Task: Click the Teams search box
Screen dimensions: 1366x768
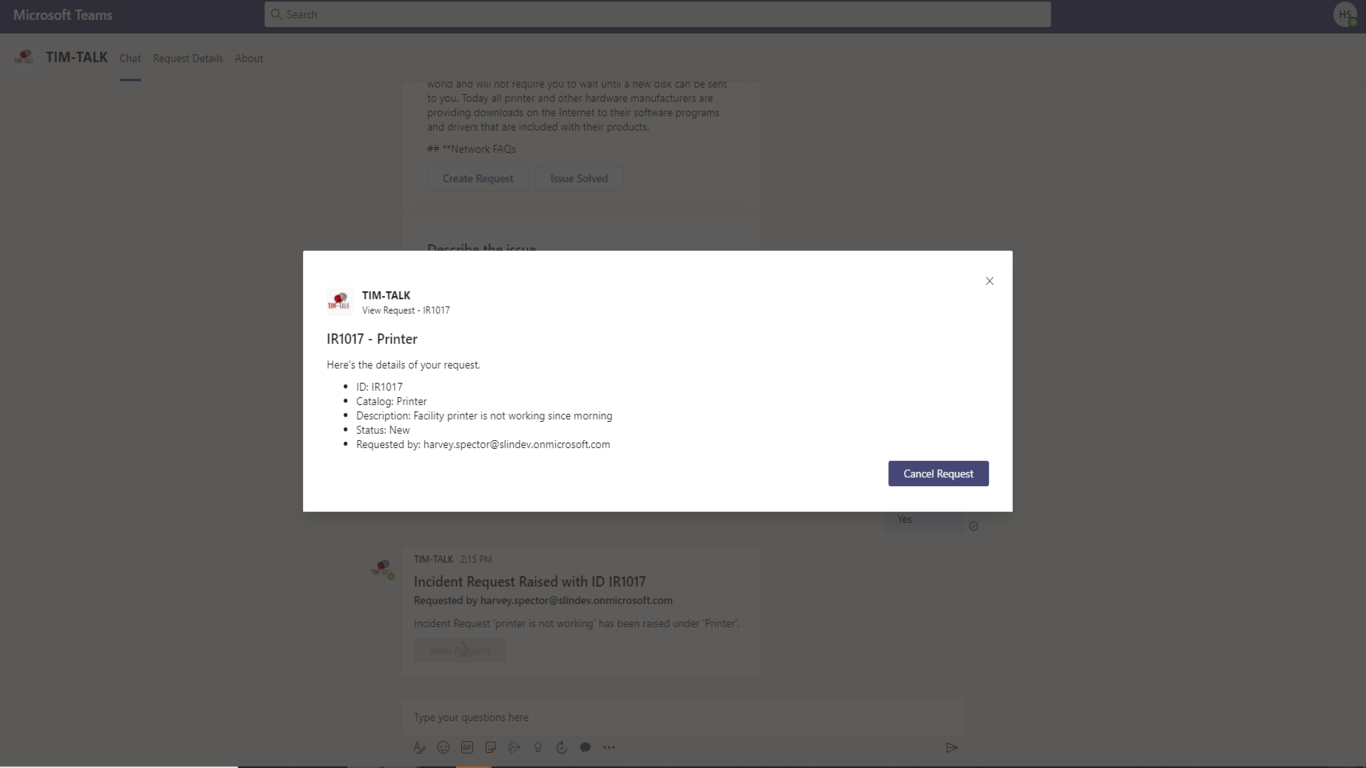Action: coord(657,14)
